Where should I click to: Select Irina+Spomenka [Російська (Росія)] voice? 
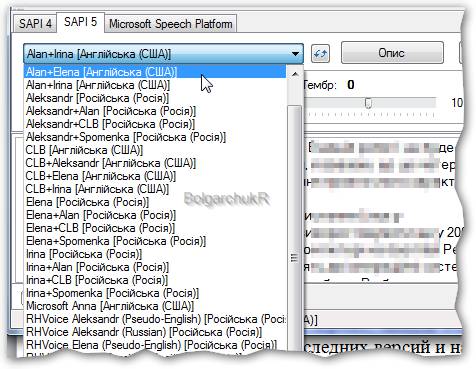click(x=155, y=293)
